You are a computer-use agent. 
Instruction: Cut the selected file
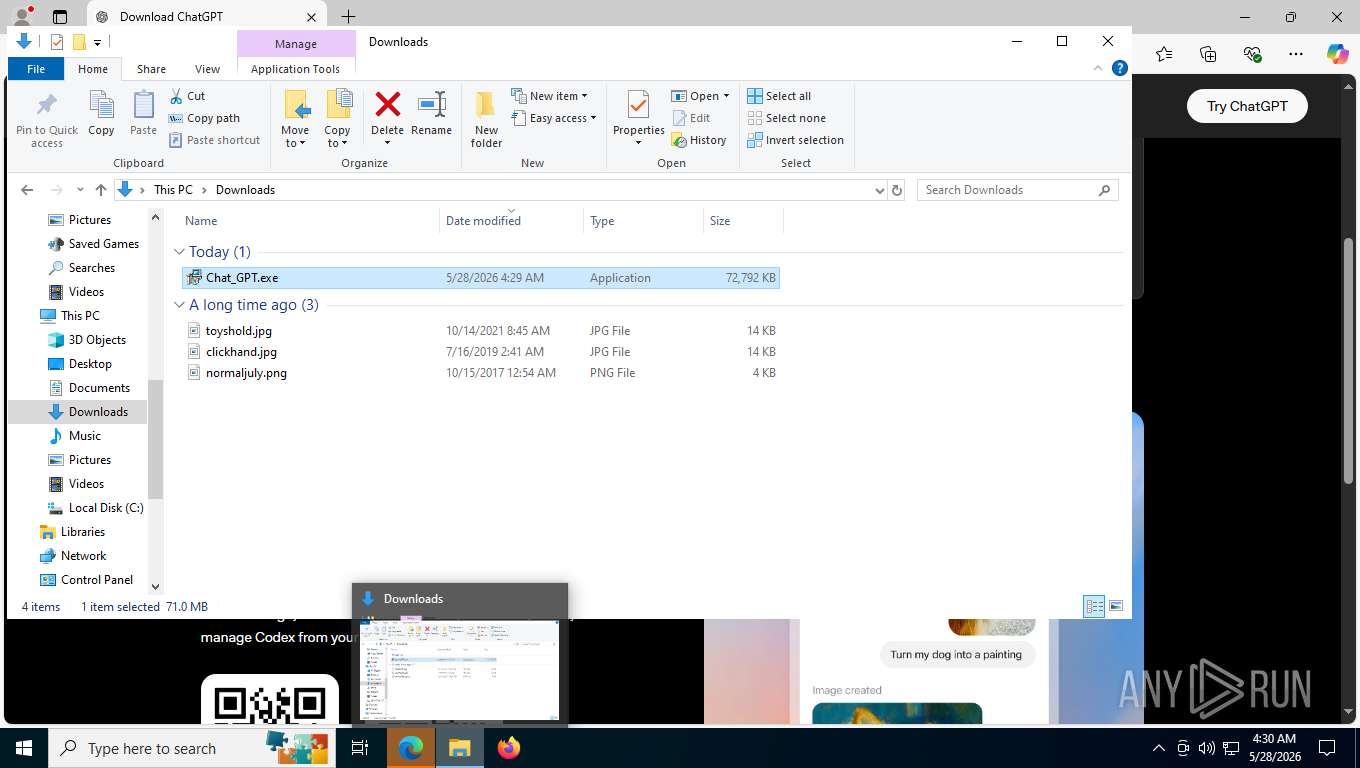click(x=186, y=96)
